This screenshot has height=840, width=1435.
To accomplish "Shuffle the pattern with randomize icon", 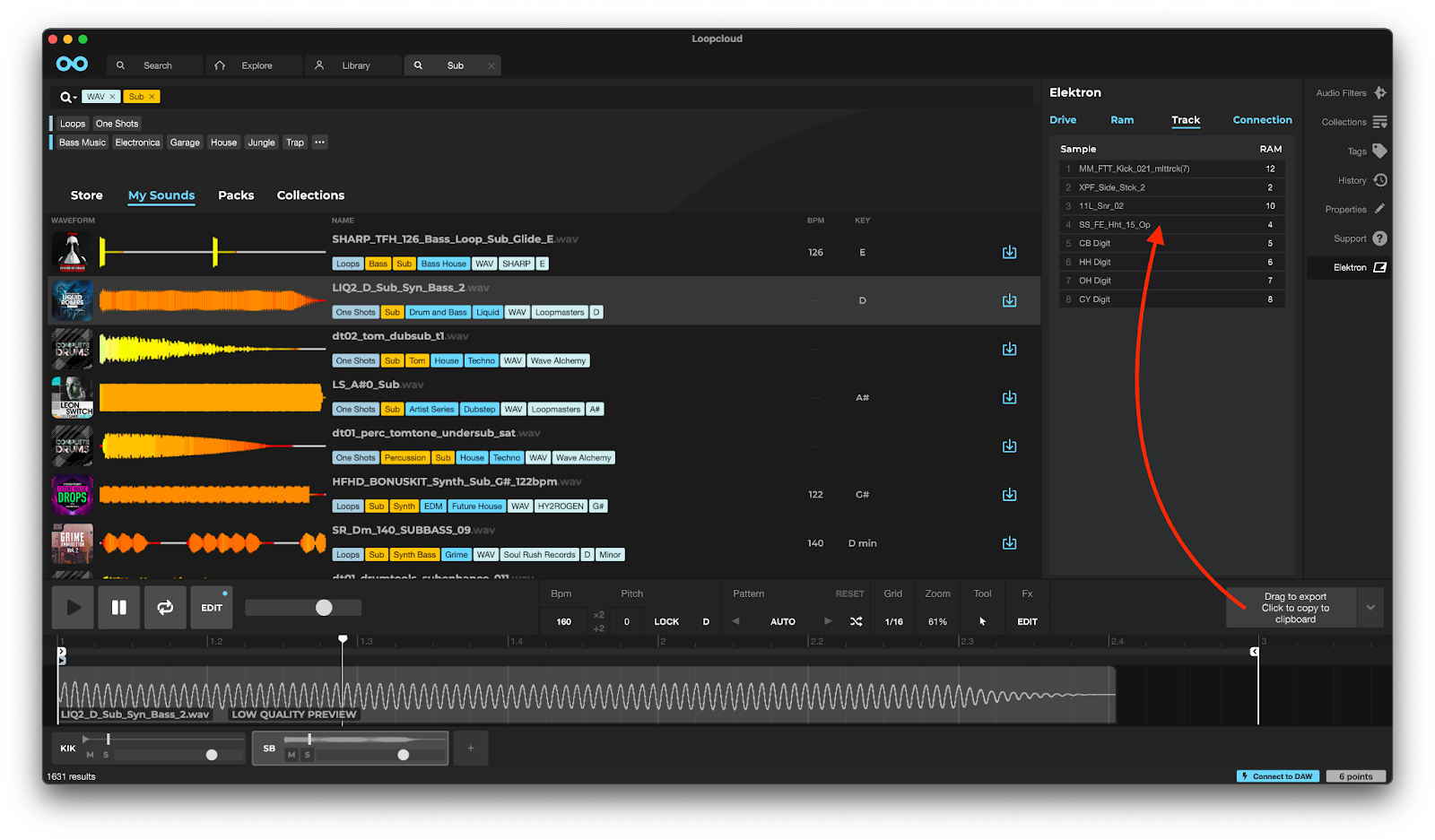I will click(857, 621).
